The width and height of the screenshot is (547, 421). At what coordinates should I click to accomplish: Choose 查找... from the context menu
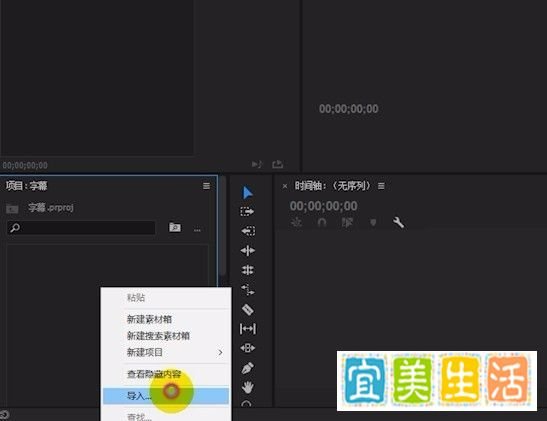pyautogui.click(x=139, y=416)
